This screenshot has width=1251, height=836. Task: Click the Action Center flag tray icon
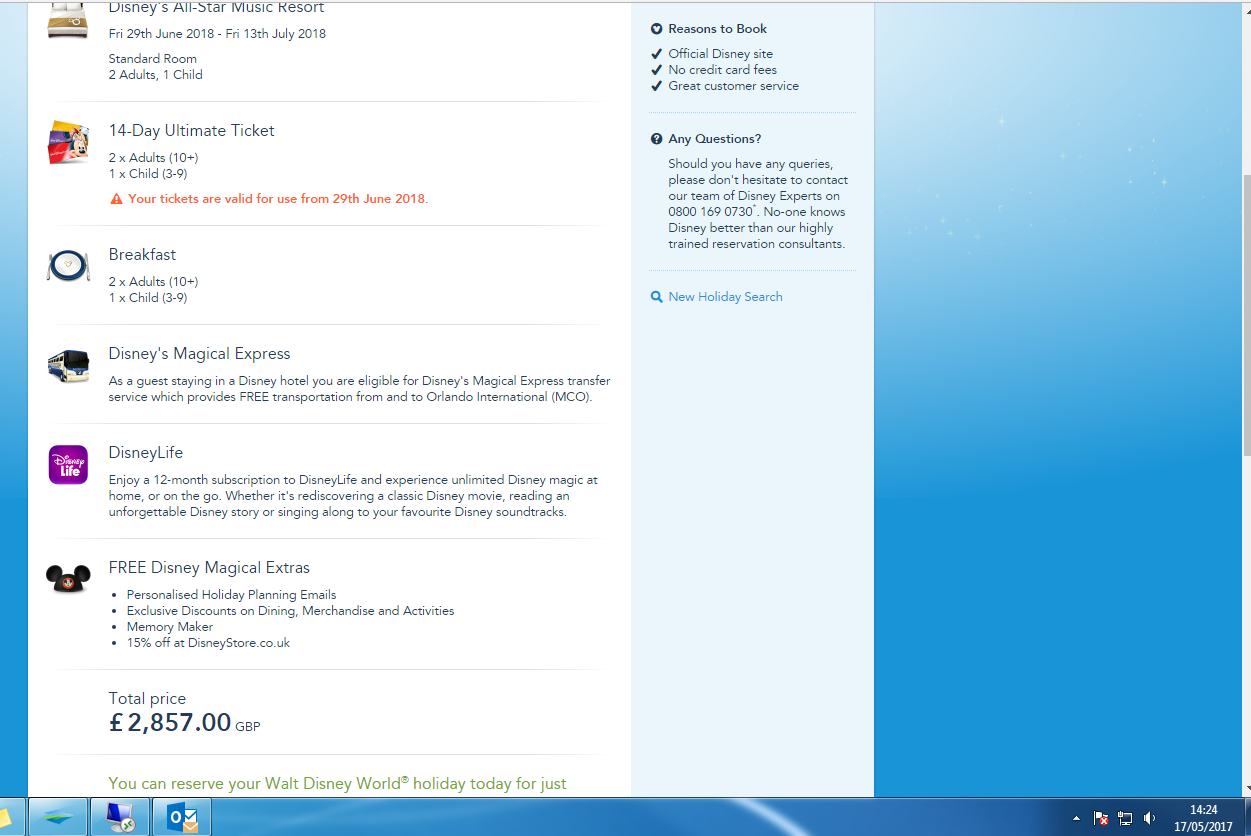pyautogui.click(x=1101, y=818)
